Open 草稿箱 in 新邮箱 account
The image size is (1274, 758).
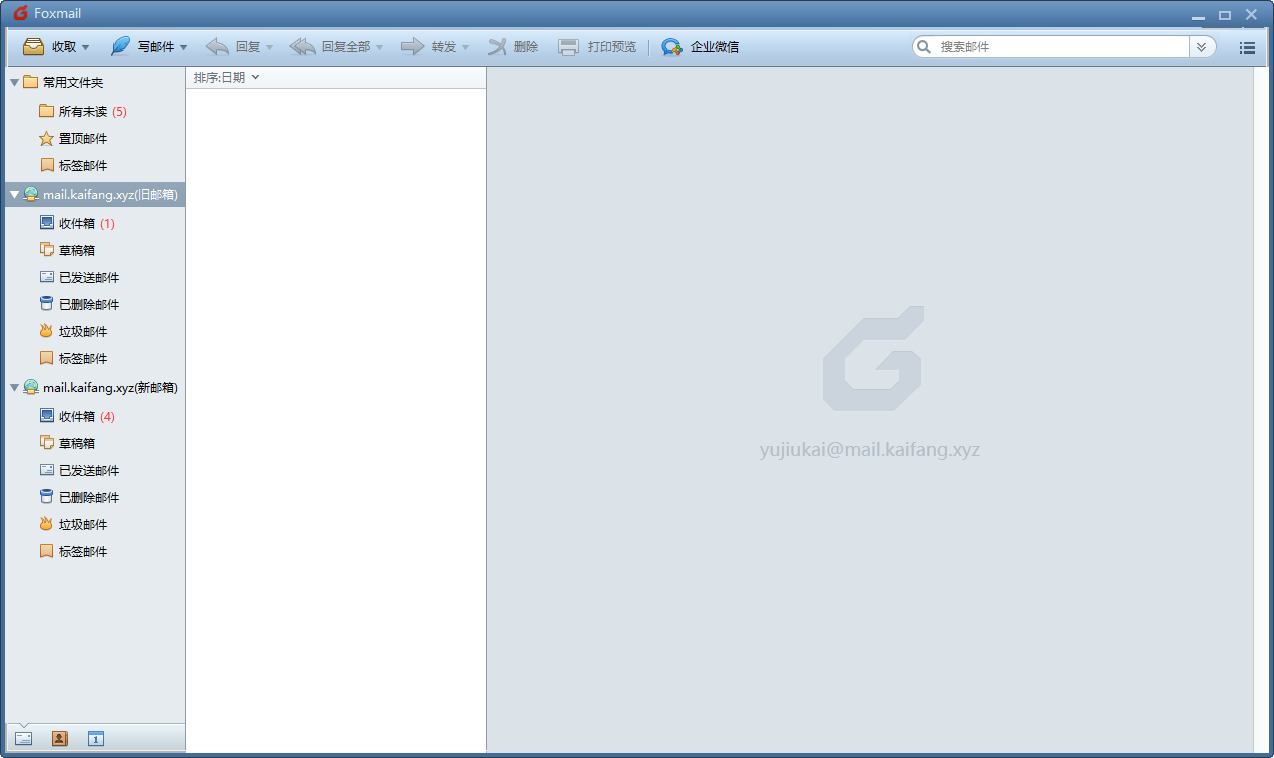(67, 443)
